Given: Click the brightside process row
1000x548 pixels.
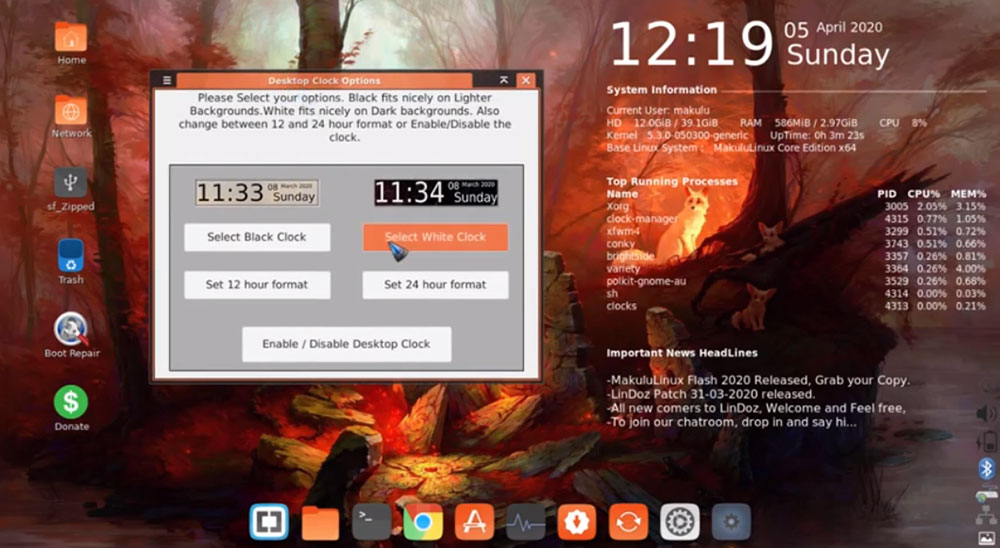Looking at the screenshot, I should click(x=796, y=256).
